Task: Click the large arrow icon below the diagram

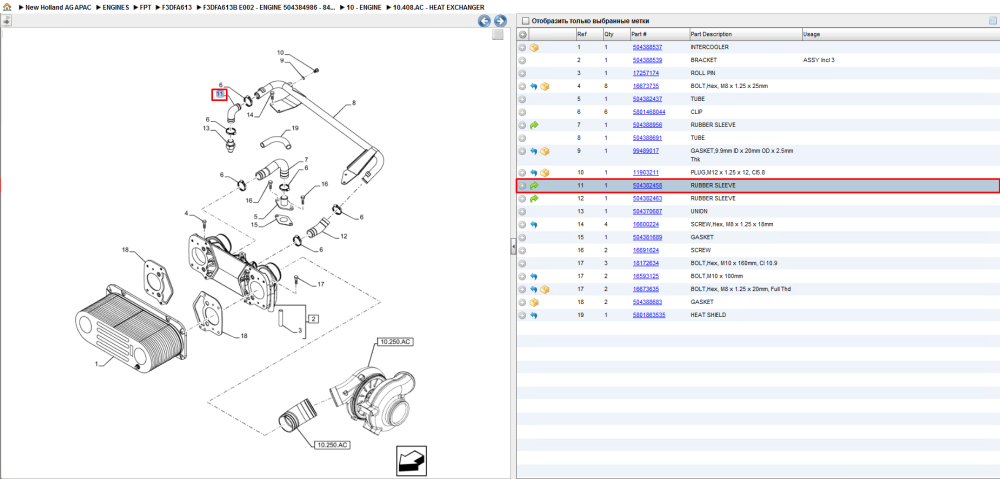Action: 411,461
